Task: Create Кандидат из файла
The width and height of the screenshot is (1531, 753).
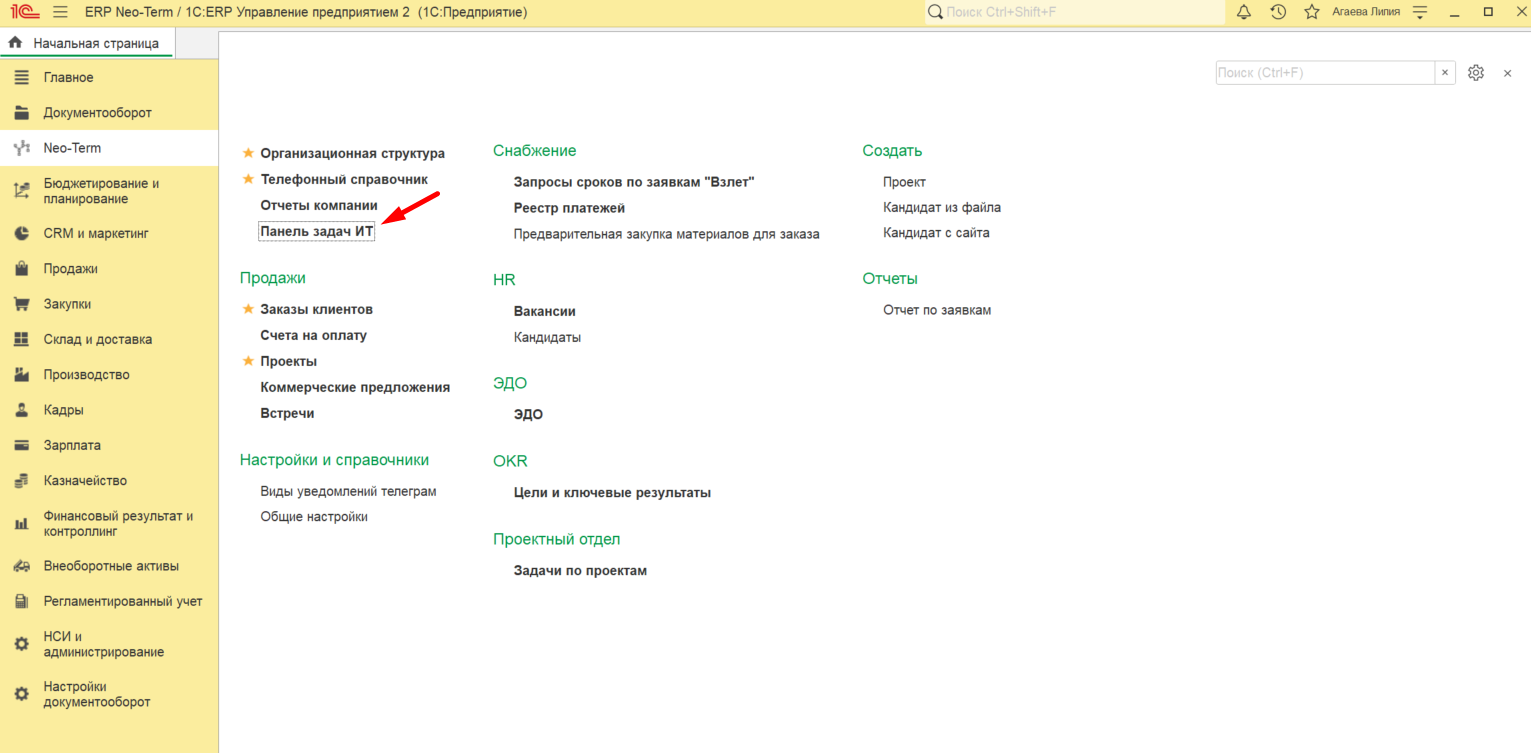Action: click(x=942, y=207)
